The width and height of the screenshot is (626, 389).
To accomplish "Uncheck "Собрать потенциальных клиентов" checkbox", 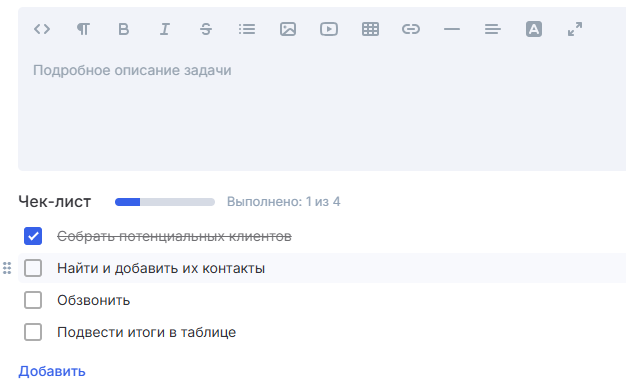I will pos(33,236).
